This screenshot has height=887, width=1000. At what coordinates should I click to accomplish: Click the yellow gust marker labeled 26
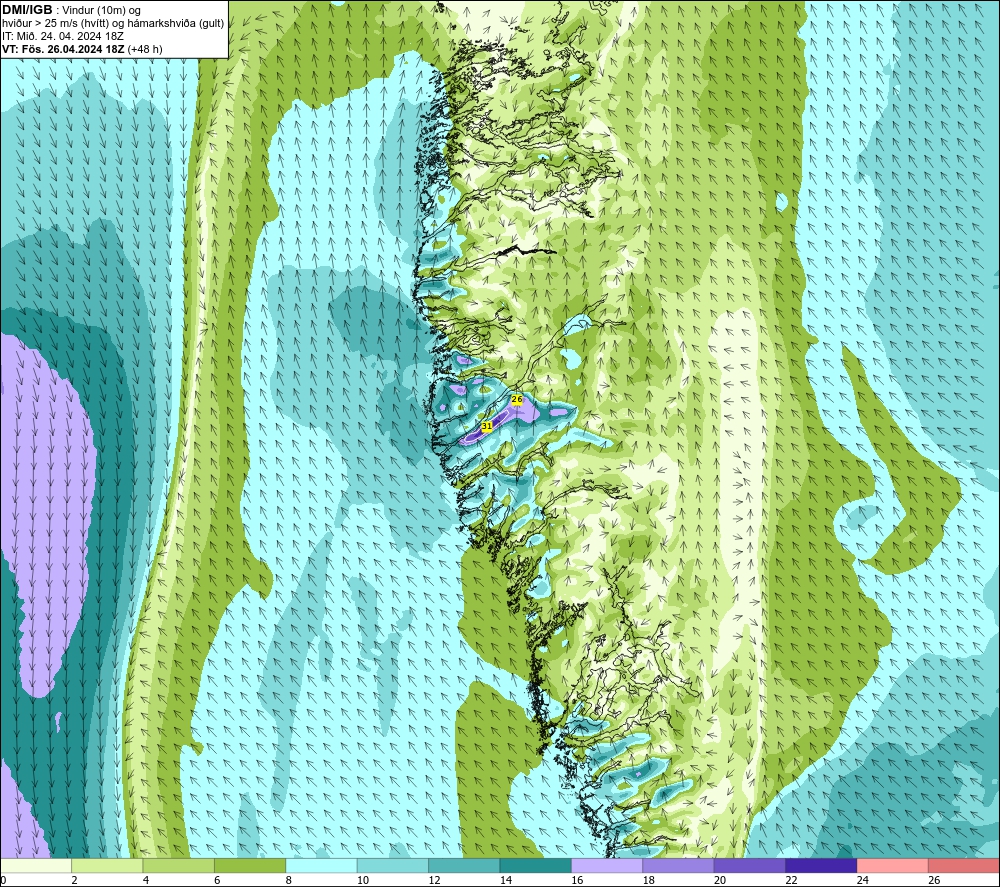(517, 399)
